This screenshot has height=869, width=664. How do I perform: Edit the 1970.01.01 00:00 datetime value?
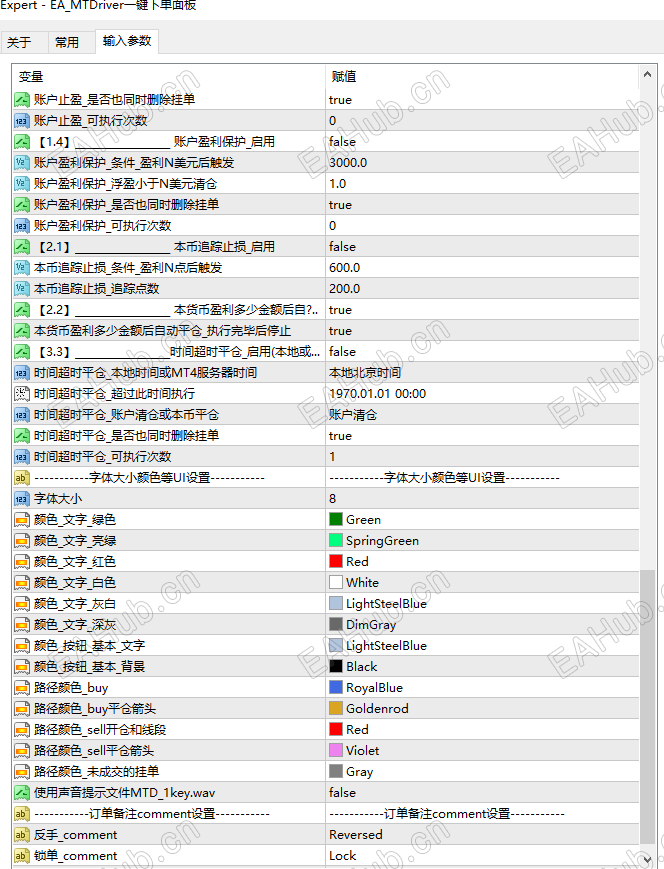tap(482, 394)
